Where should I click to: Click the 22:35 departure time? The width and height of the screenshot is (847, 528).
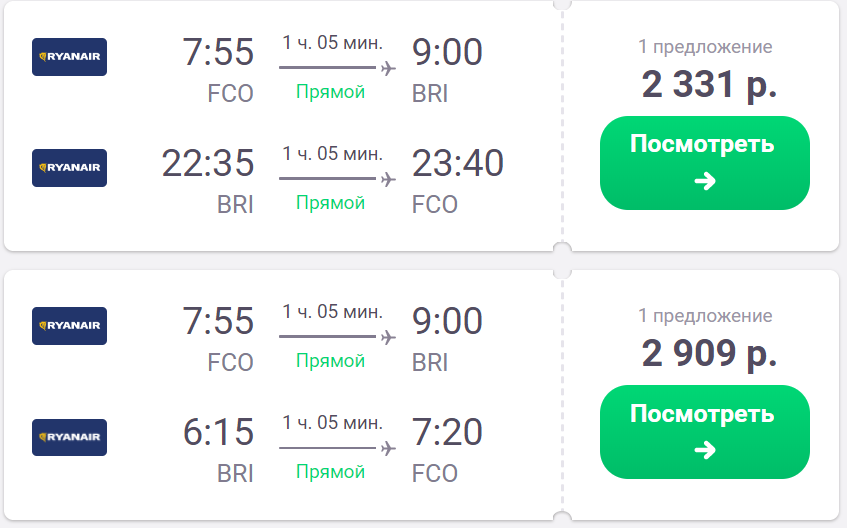pos(208,163)
